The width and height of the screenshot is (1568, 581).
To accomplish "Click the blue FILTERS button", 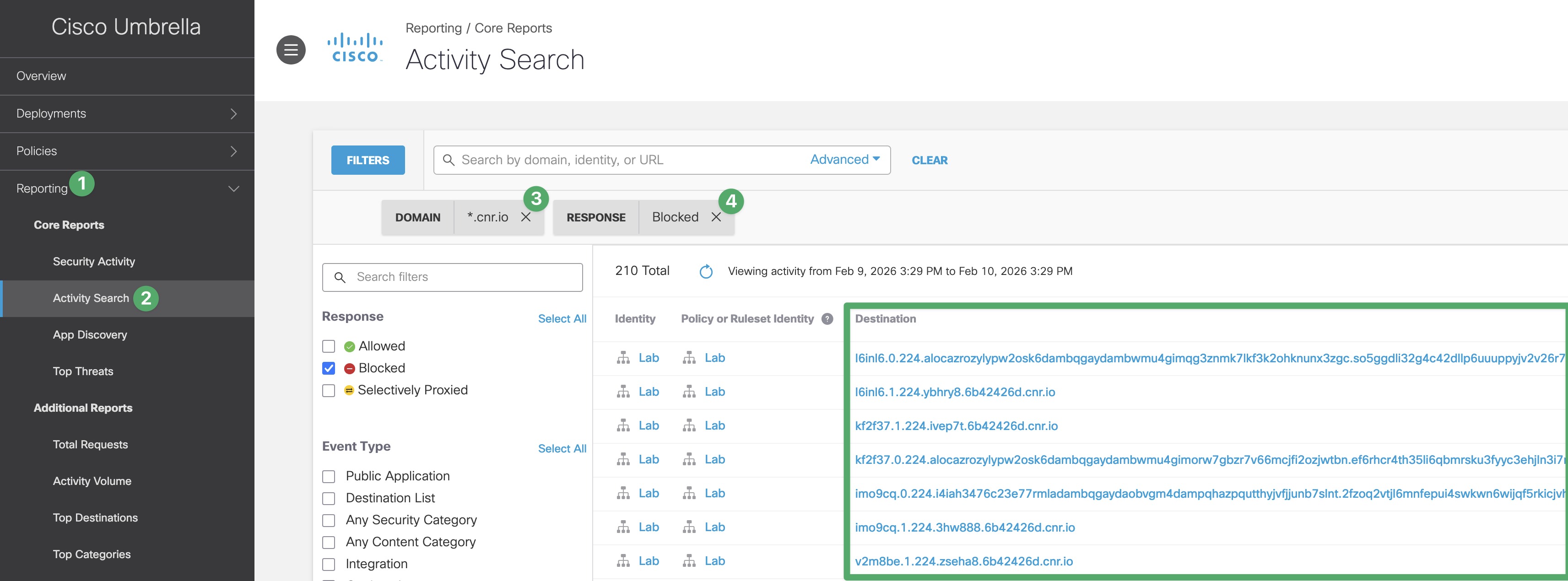I will [368, 160].
